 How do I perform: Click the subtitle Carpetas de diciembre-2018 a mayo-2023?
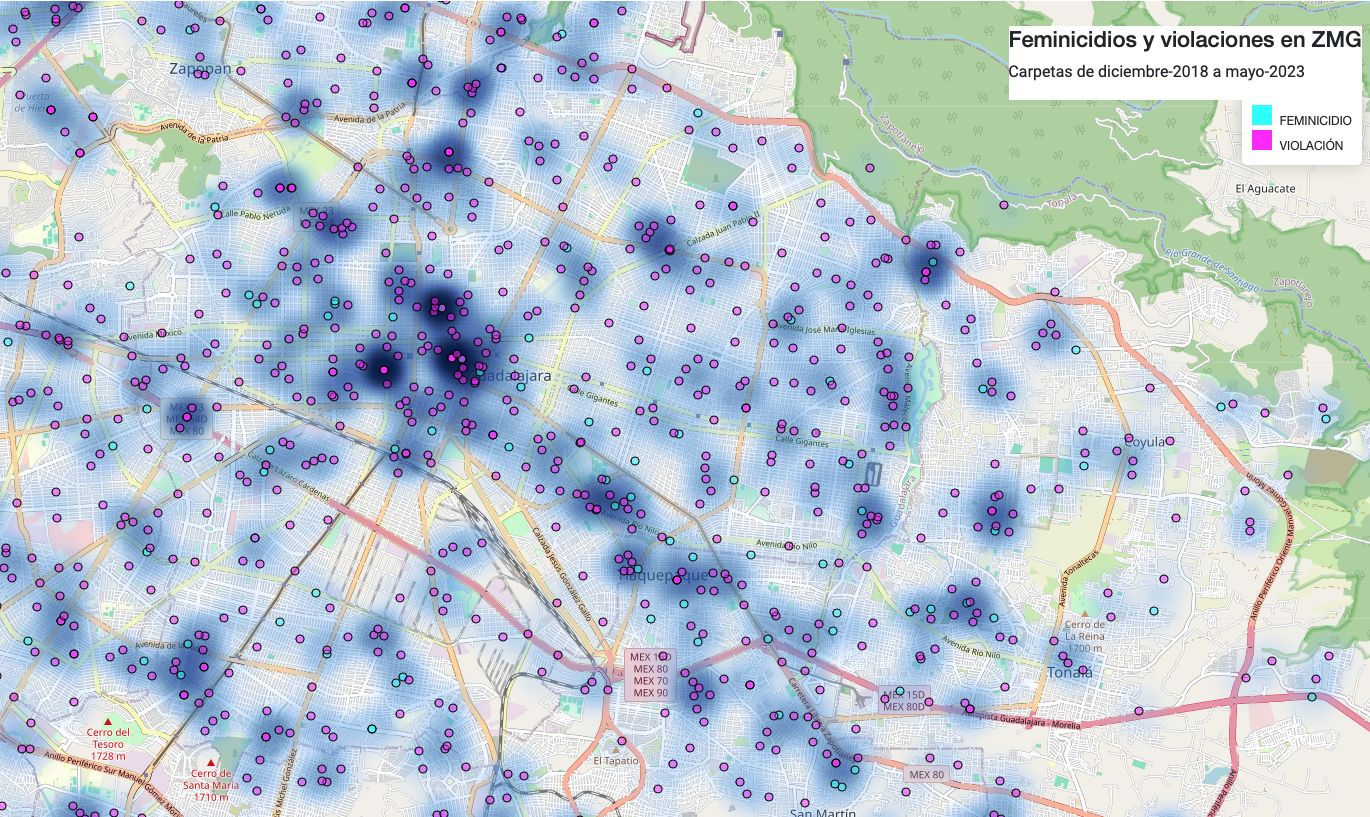coord(1156,72)
